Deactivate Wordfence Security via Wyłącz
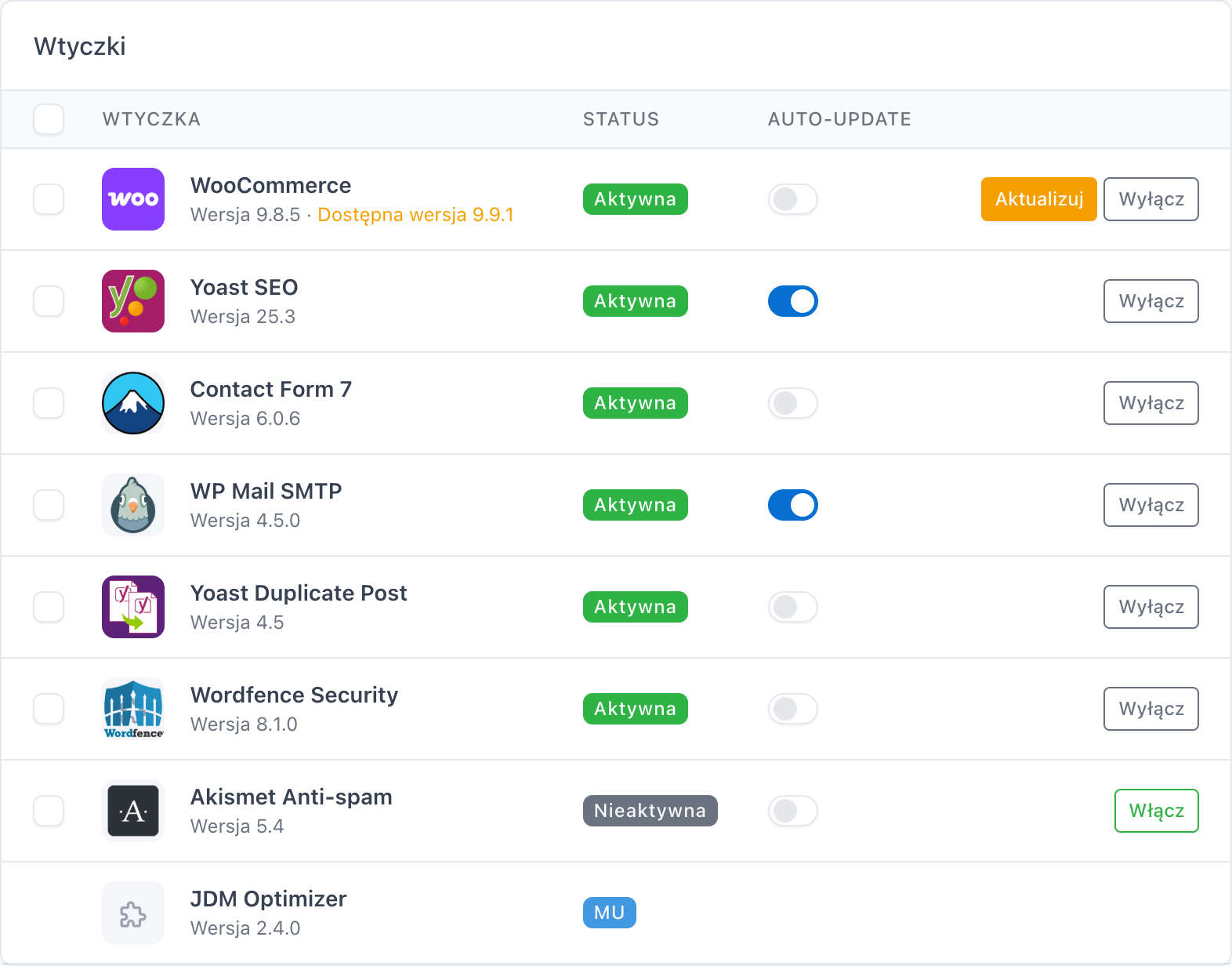The height and width of the screenshot is (966, 1232). pyautogui.click(x=1151, y=709)
